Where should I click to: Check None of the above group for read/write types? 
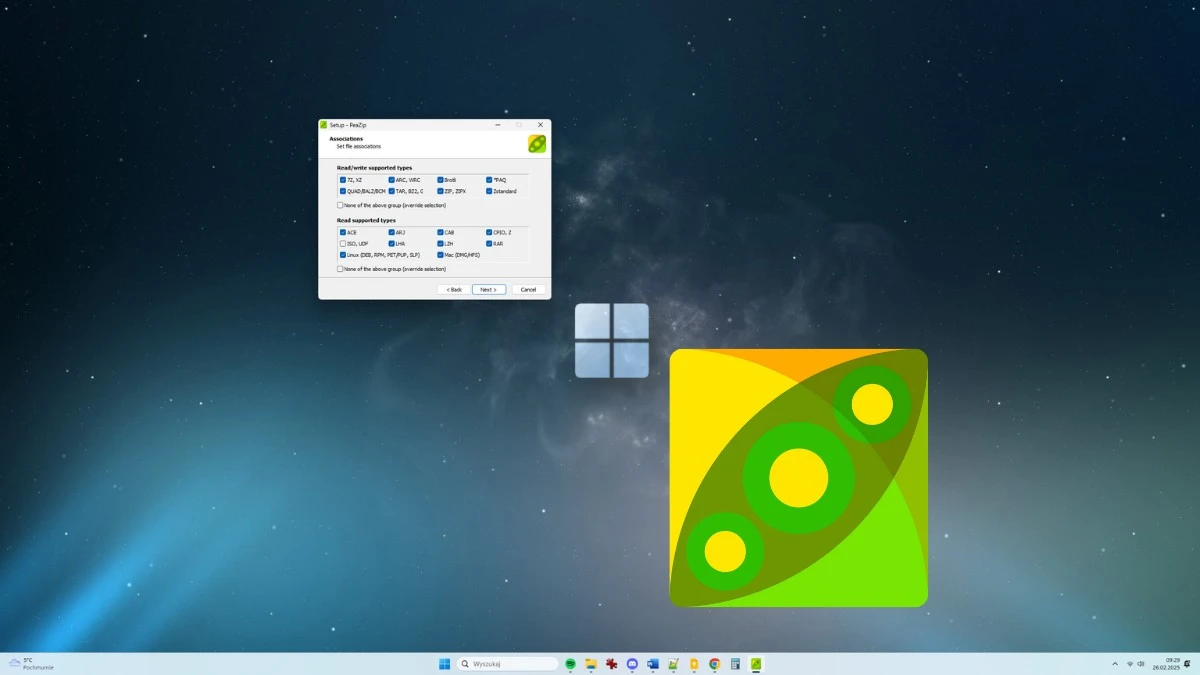tap(340, 205)
